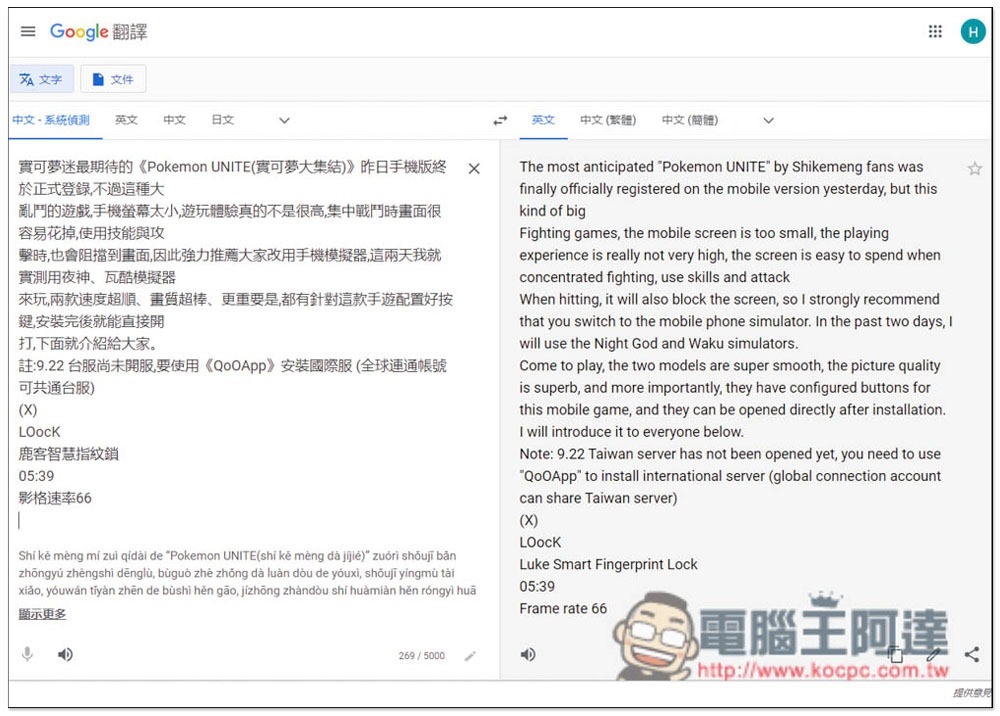Viewport: 1000px width, 716px height.
Task: Expand romanization with 顯示更多 link
Action: pyautogui.click(x=42, y=613)
